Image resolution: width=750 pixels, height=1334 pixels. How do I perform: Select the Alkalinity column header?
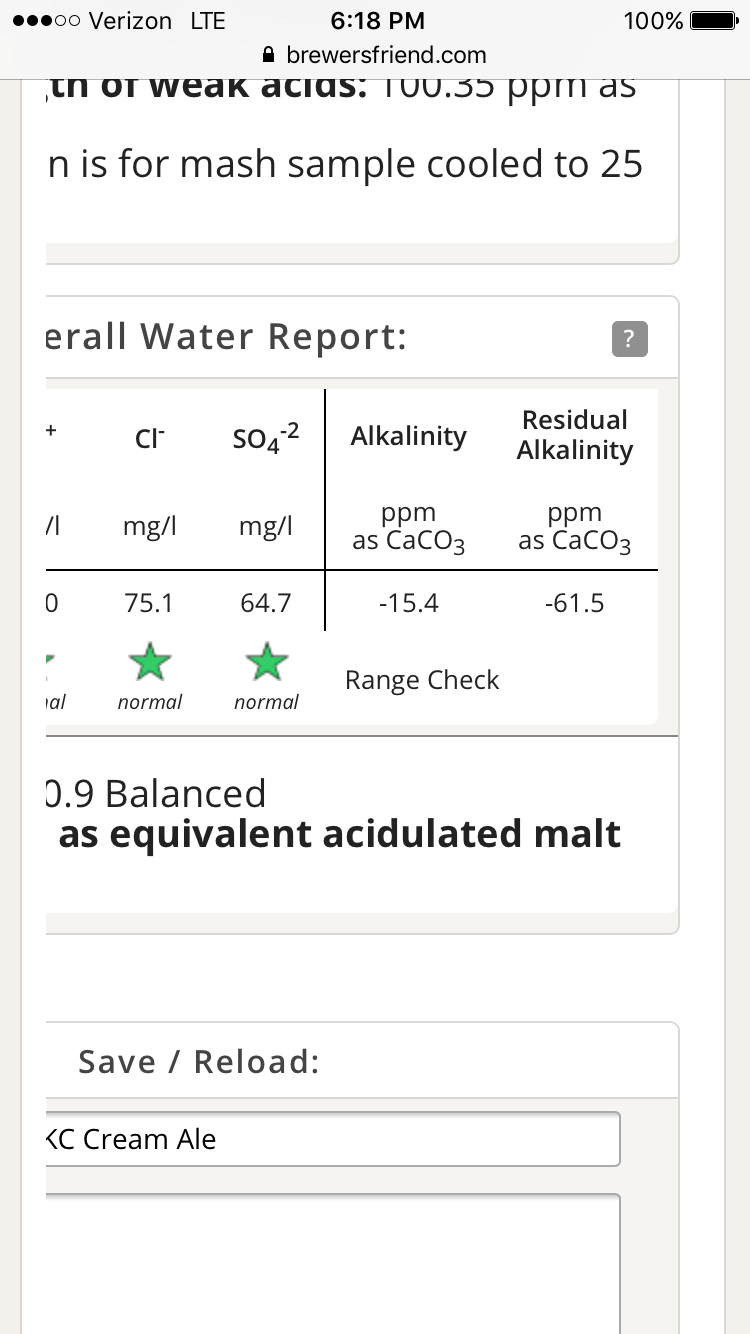tap(408, 436)
